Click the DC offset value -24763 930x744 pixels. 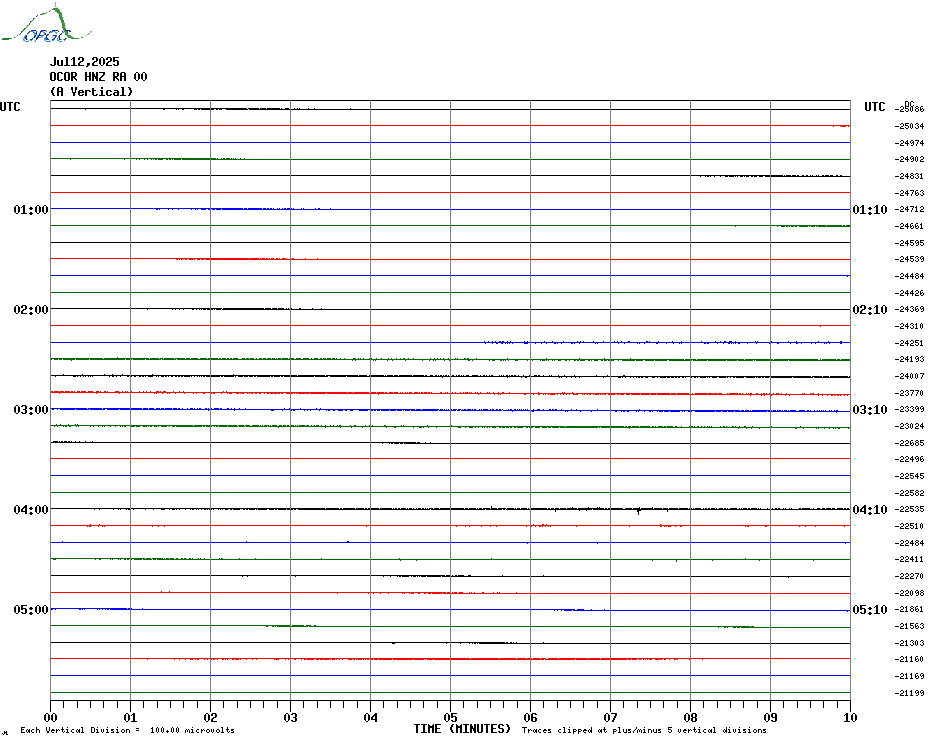click(909, 193)
